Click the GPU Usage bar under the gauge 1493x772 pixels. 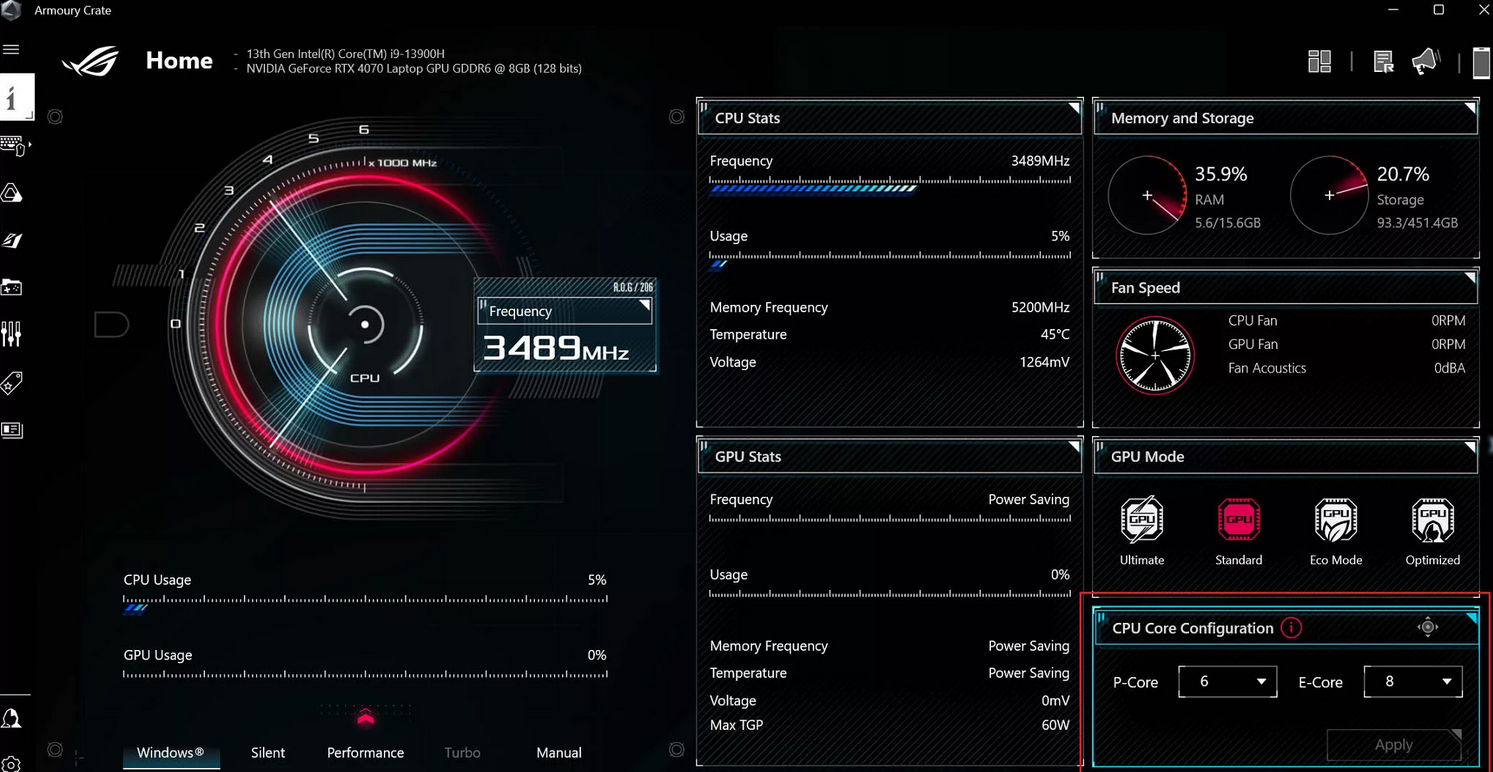[x=365, y=675]
